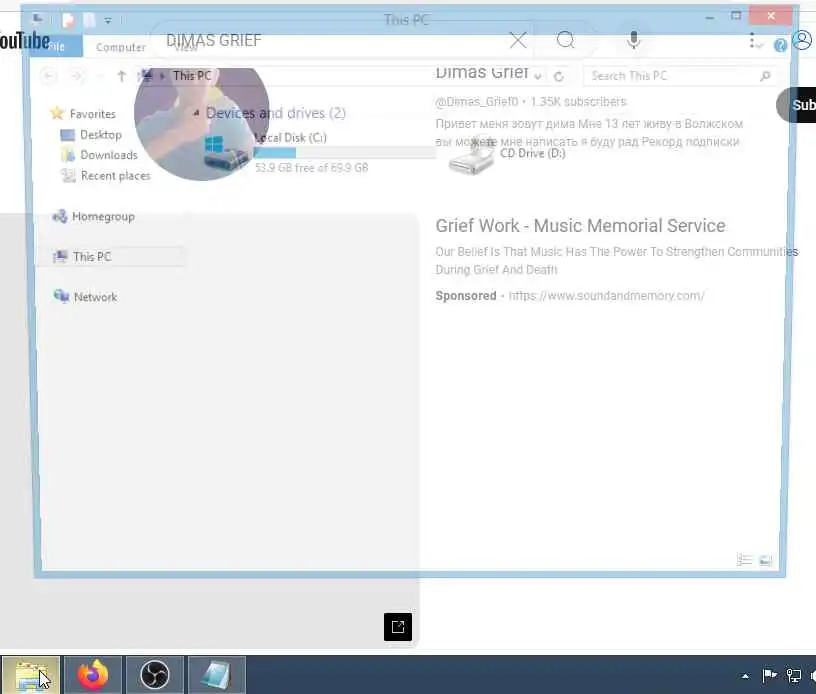Collapse the Devices and drives group
Viewport: 816px width, 694px height.
[x=197, y=113]
